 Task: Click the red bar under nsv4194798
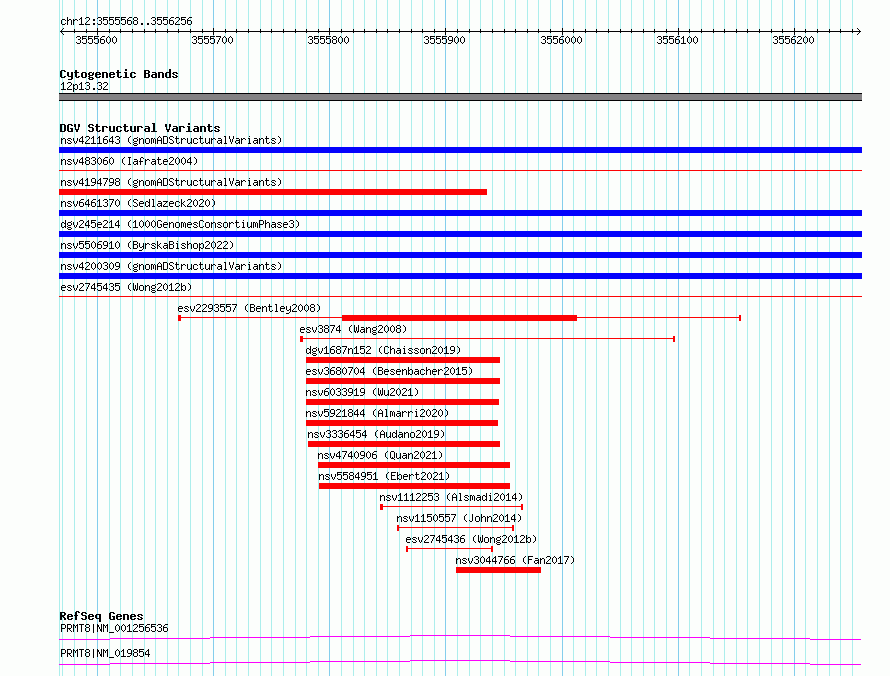coord(273,192)
